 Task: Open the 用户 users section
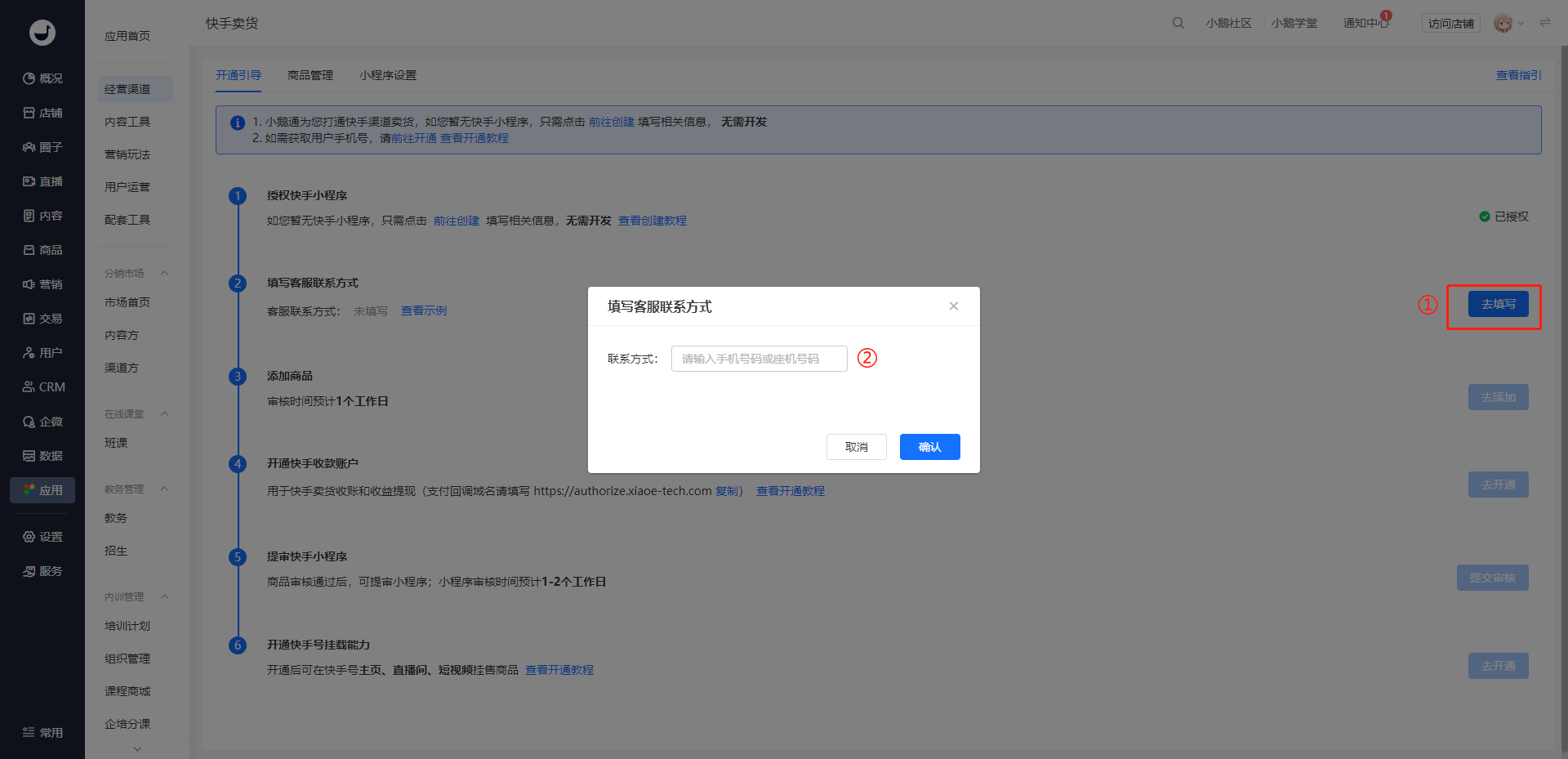tap(42, 353)
